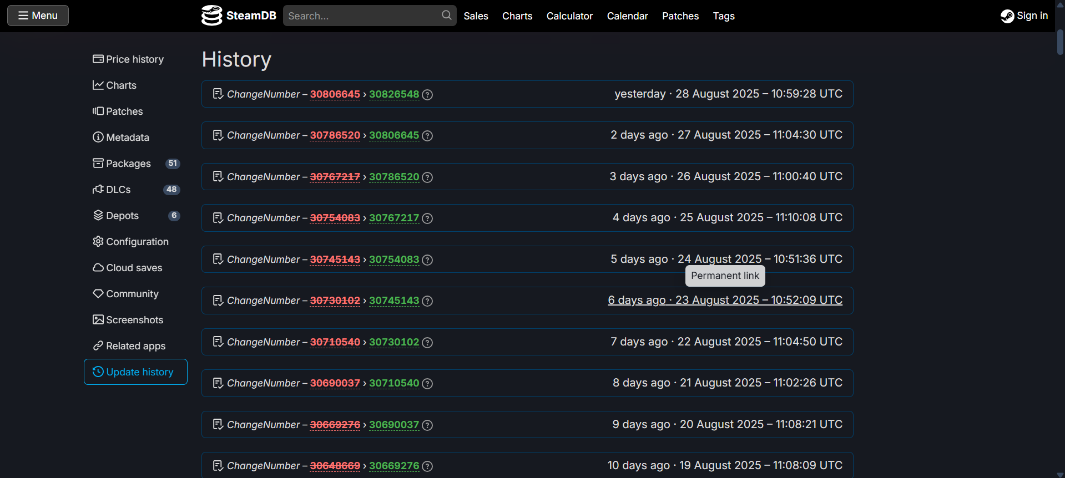Click the SteamDB logo icon
1065x478 pixels.
pyautogui.click(x=211, y=15)
